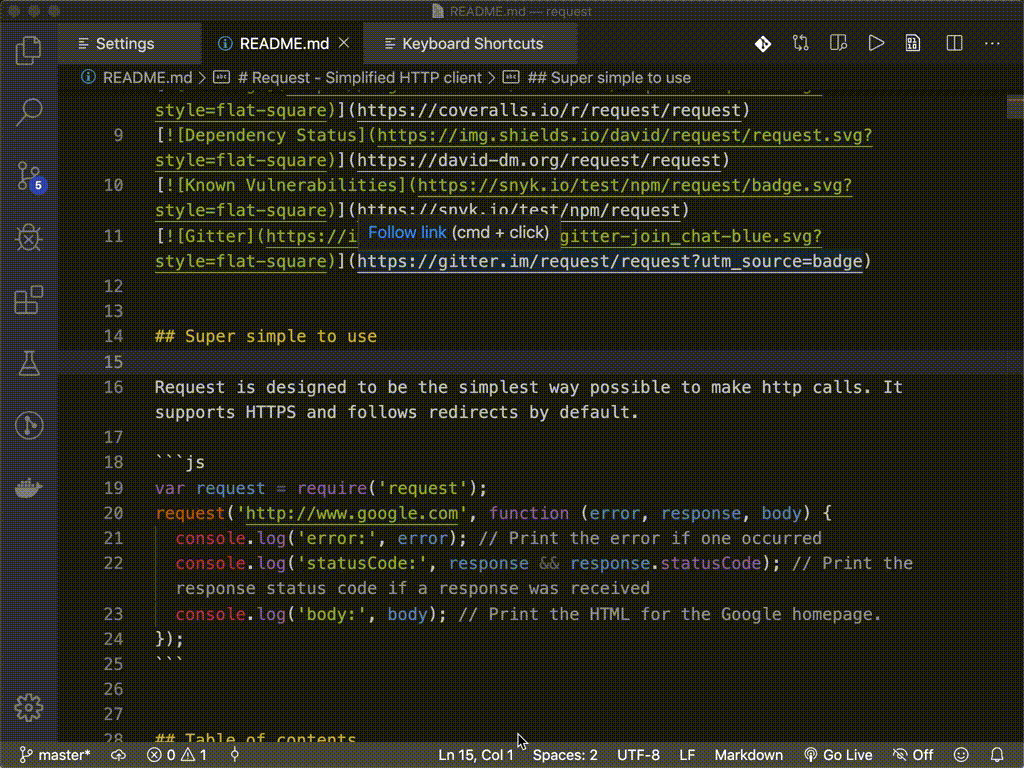The image size is (1024, 768).
Task: Click the http://www.google.com link in code
Action: [x=352, y=513]
